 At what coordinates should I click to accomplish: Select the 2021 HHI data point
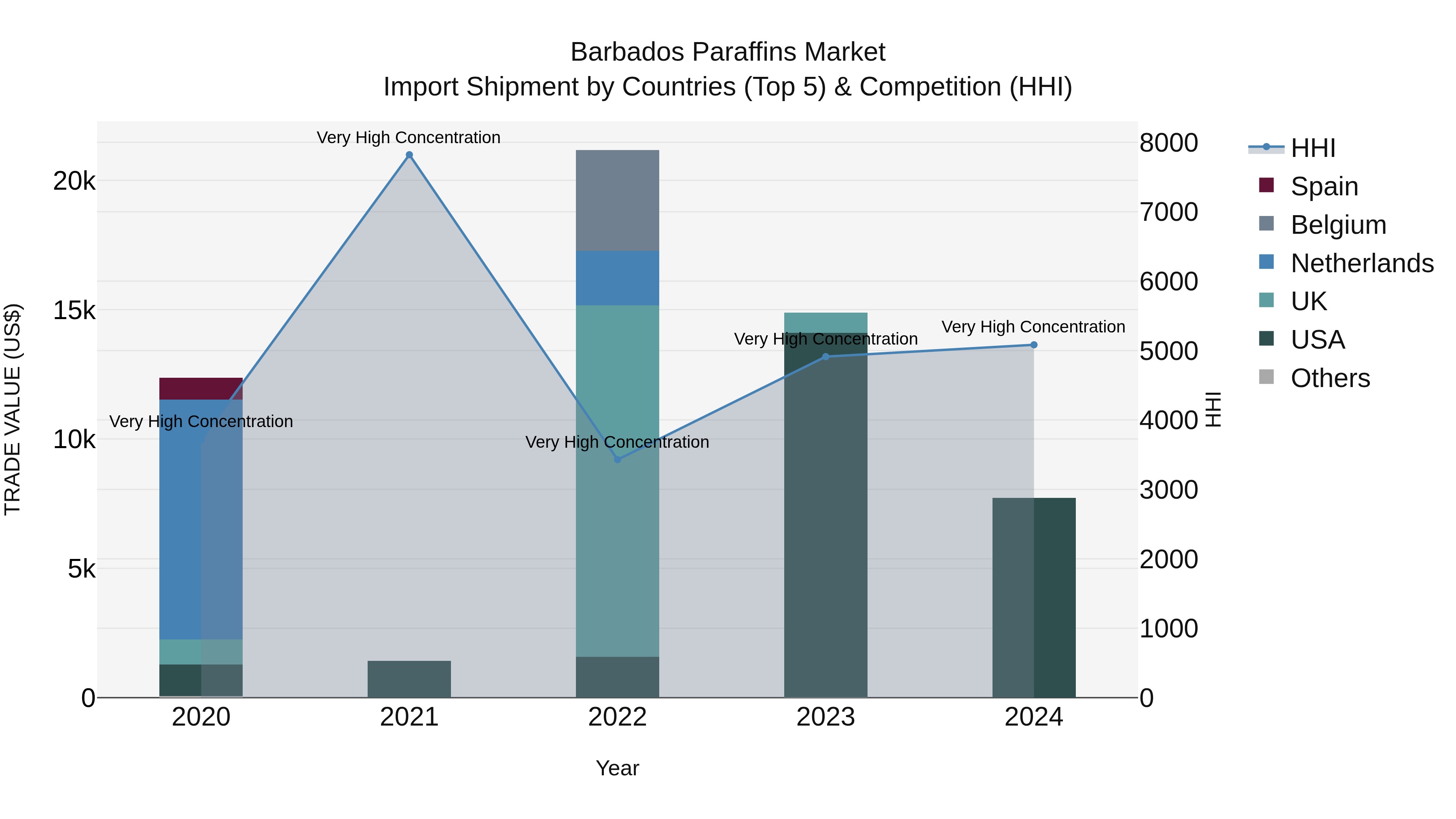[409, 155]
